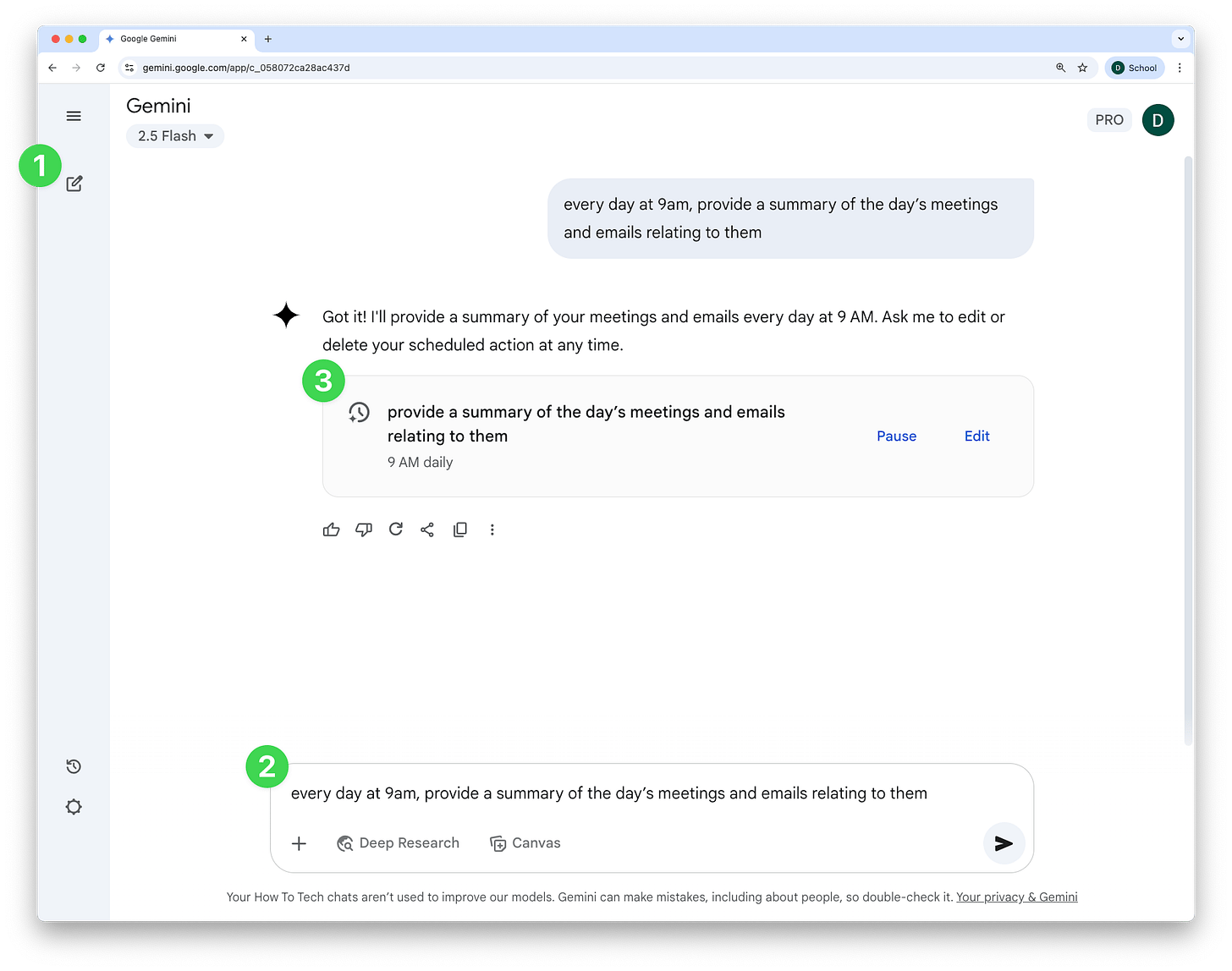This screenshot has height=971, width=1232.
Task: Start a new chat with the compose icon
Action: [74, 184]
